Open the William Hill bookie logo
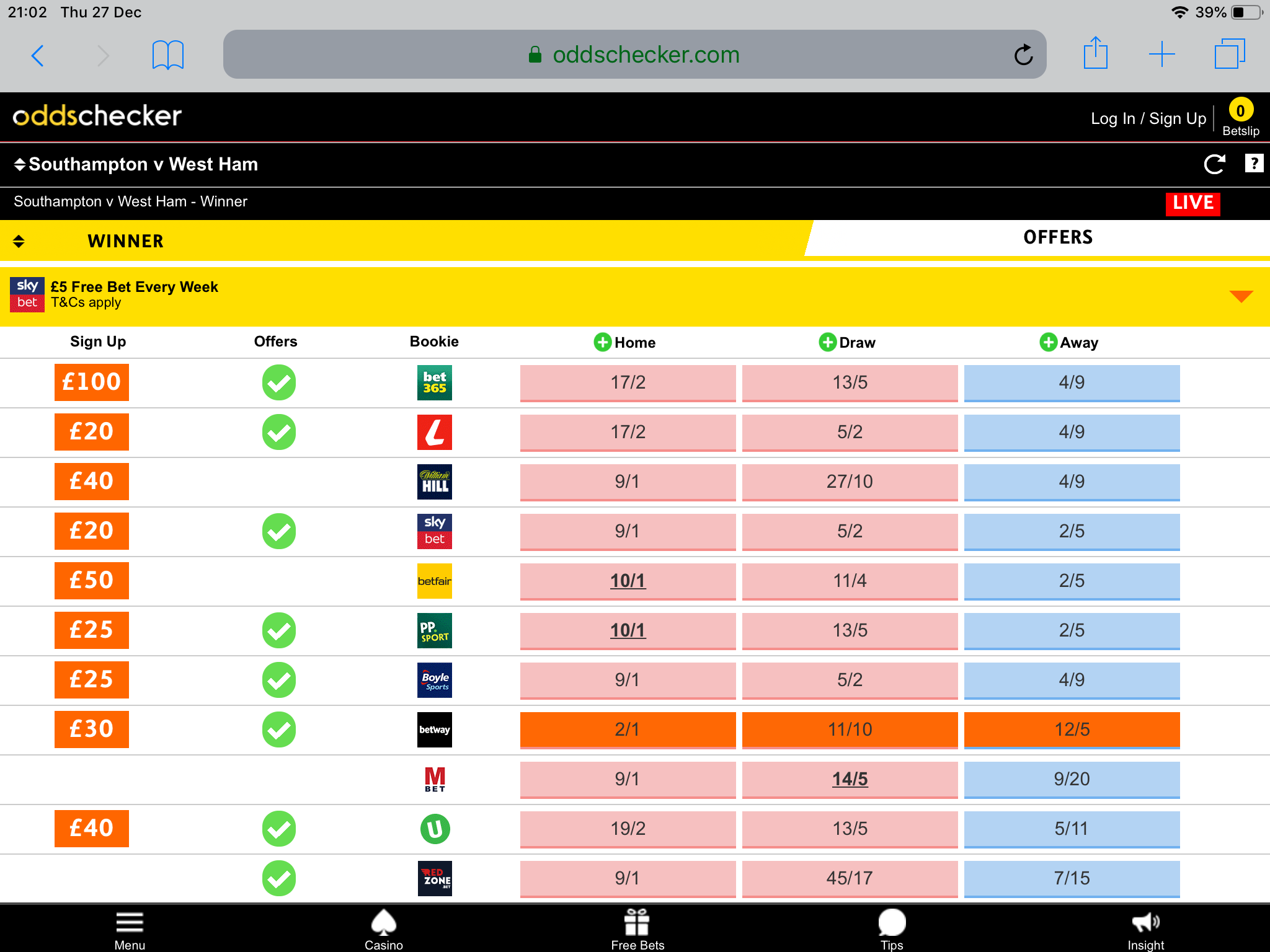 tap(435, 482)
